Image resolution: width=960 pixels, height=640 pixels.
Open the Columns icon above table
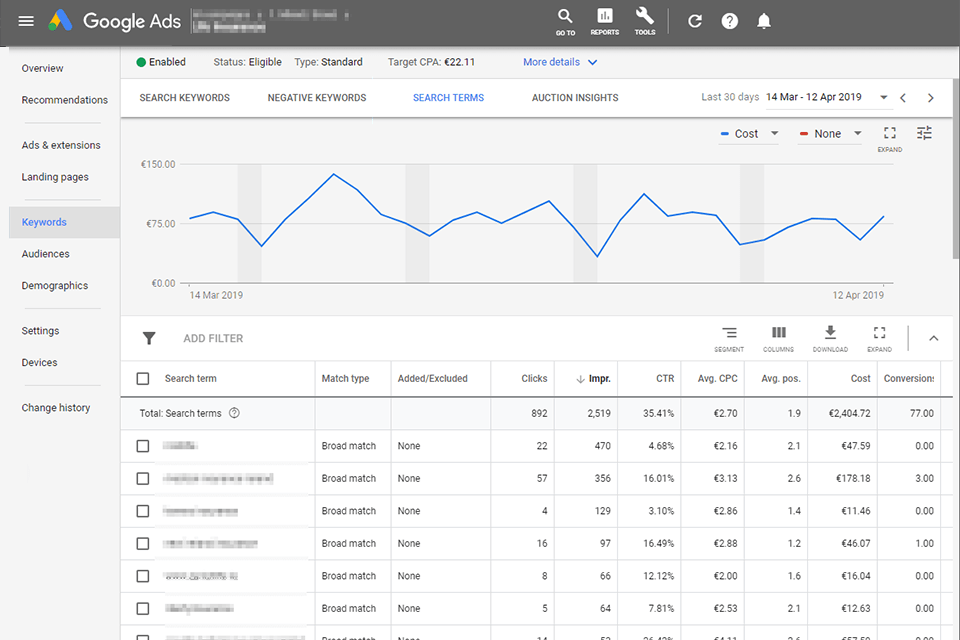[x=778, y=337]
